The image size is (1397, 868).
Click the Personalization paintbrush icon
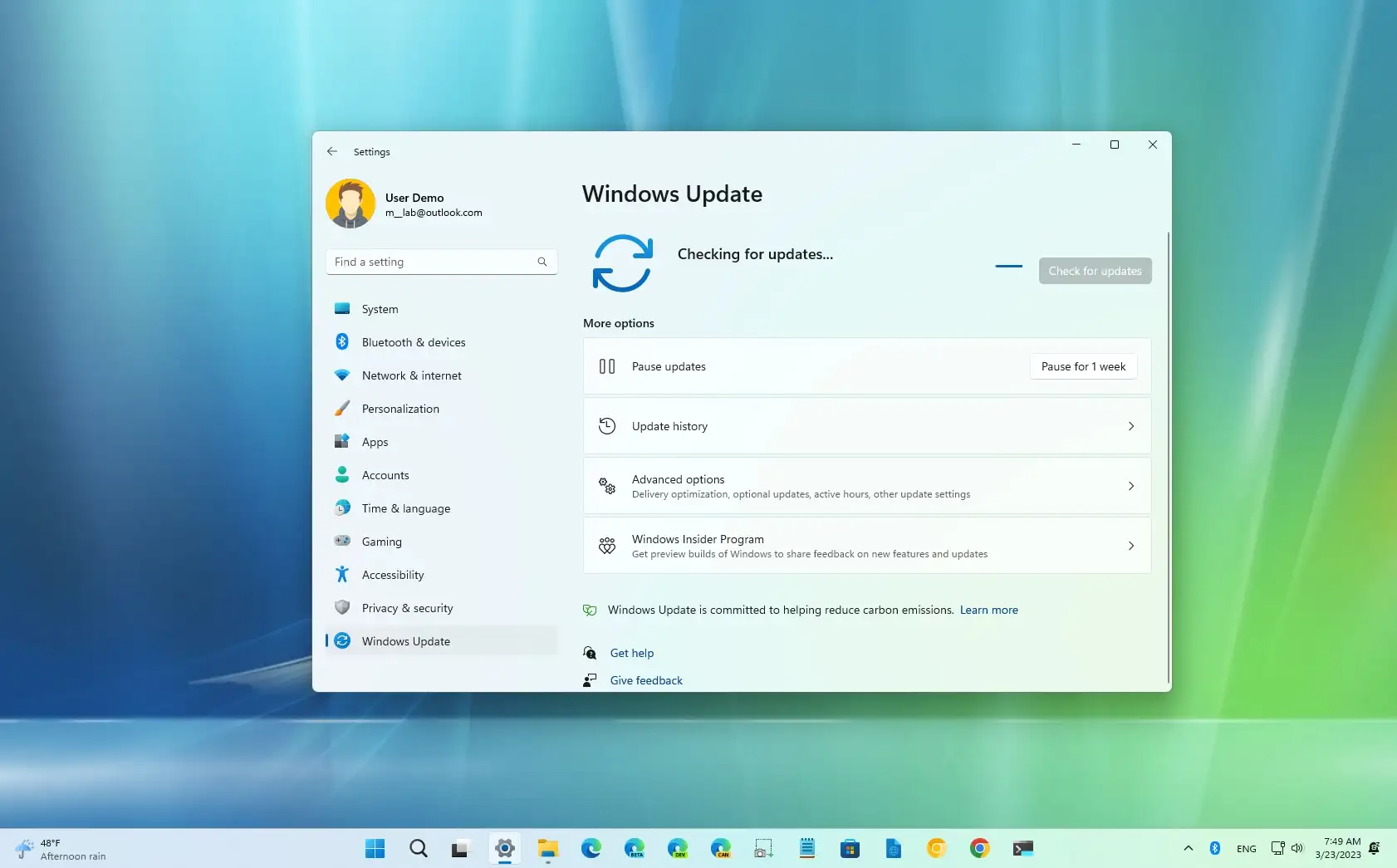click(342, 409)
